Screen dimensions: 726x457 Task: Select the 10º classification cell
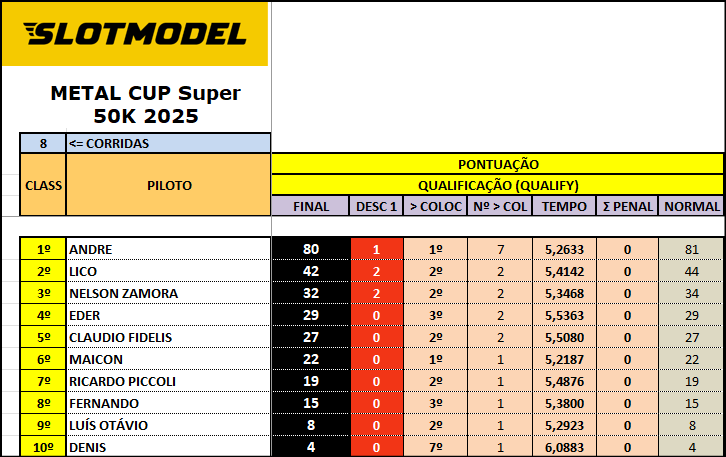pos(43,447)
